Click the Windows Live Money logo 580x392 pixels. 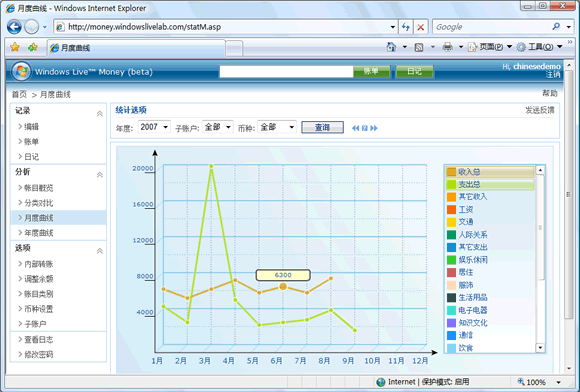pyautogui.click(x=21, y=71)
